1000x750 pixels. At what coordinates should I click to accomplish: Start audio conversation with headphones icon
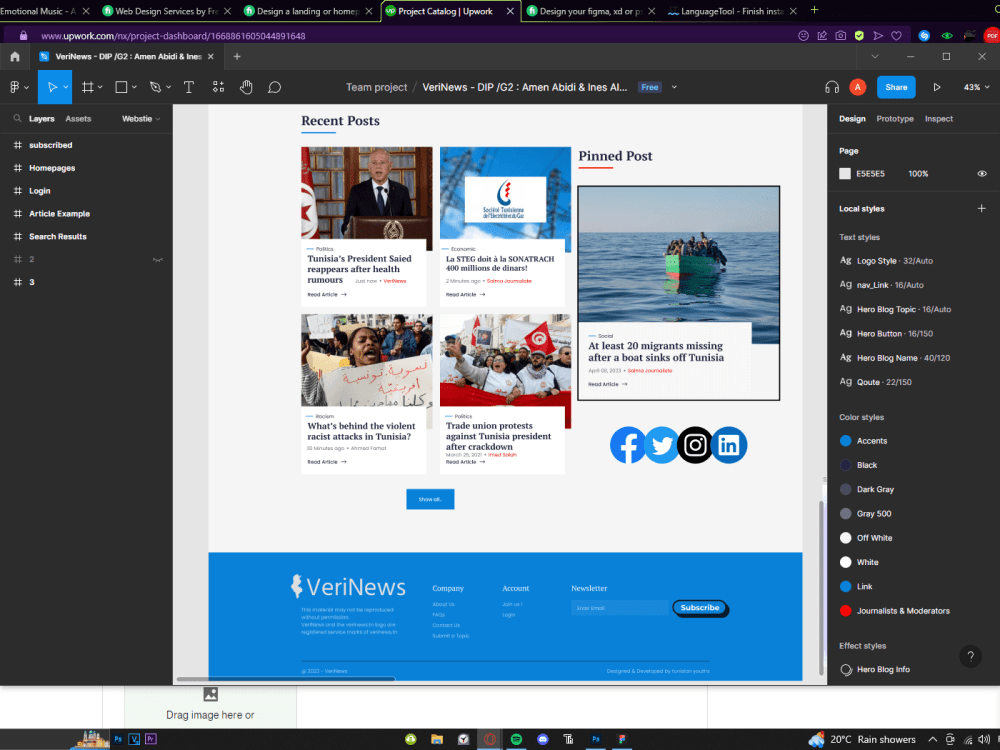coord(832,87)
